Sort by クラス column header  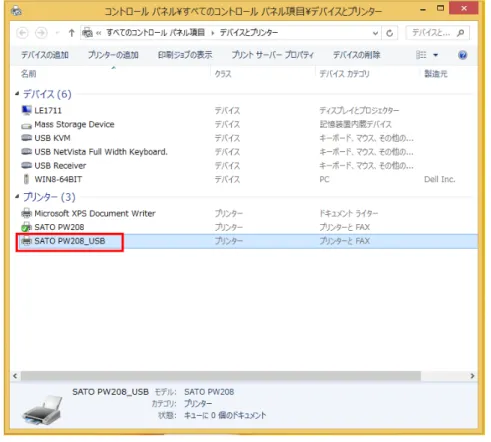coord(223,74)
